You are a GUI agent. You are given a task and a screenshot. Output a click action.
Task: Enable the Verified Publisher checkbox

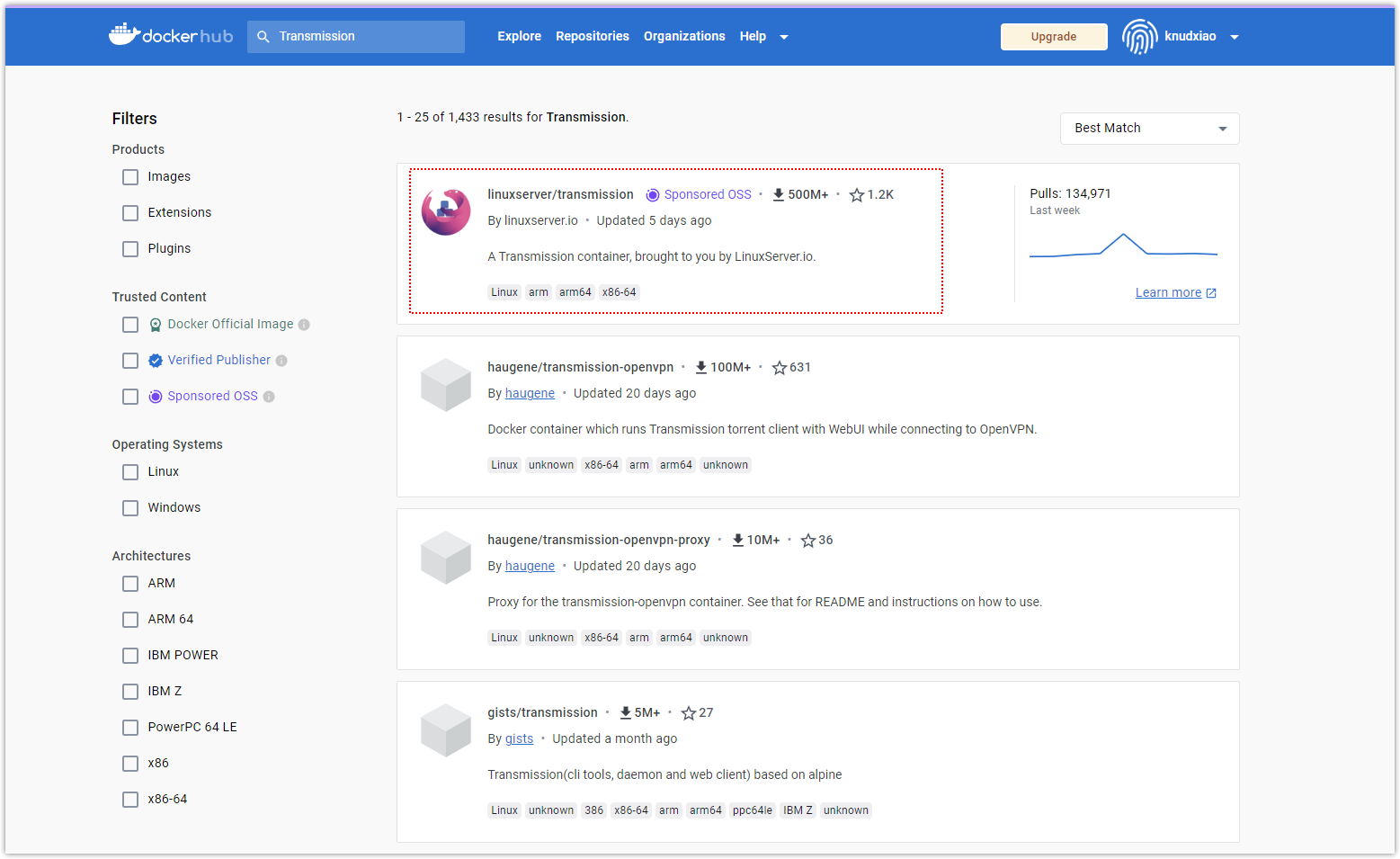tap(130, 361)
